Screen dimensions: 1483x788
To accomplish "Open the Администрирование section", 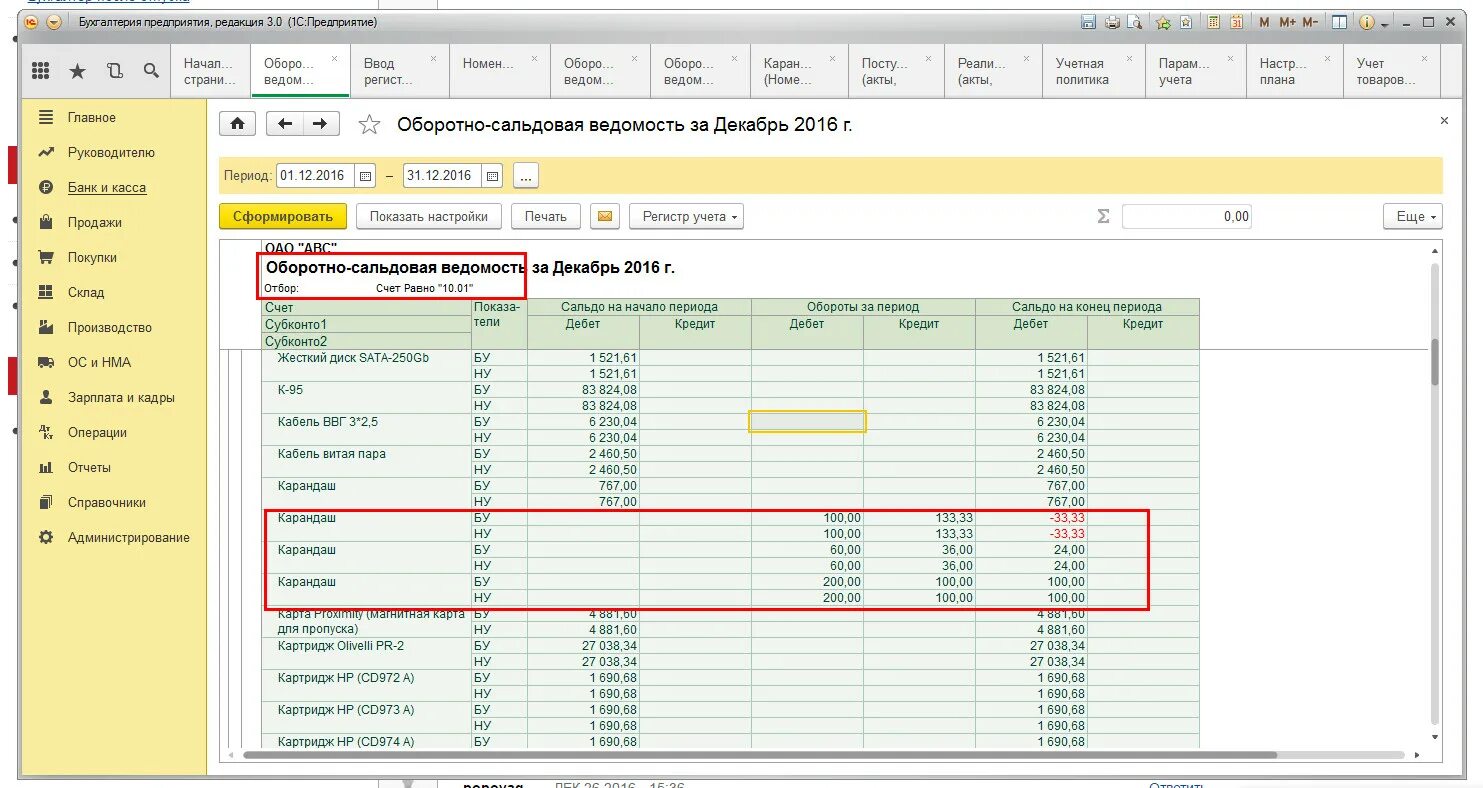I will pyautogui.click(x=128, y=538).
